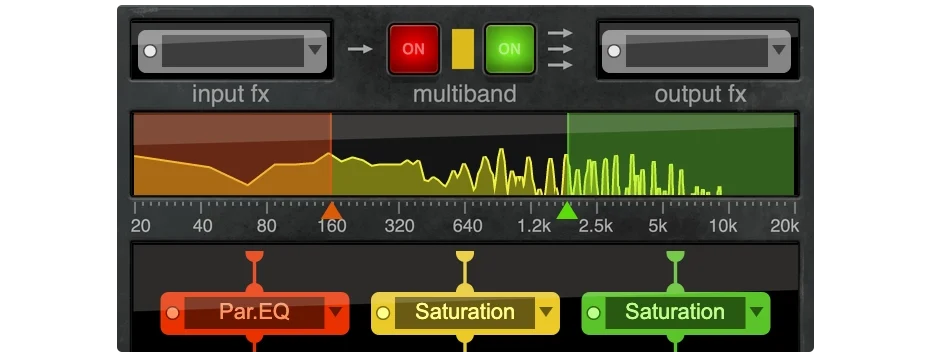Select the Par.EQ effect label
This screenshot has width=928, height=360.
[254, 312]
